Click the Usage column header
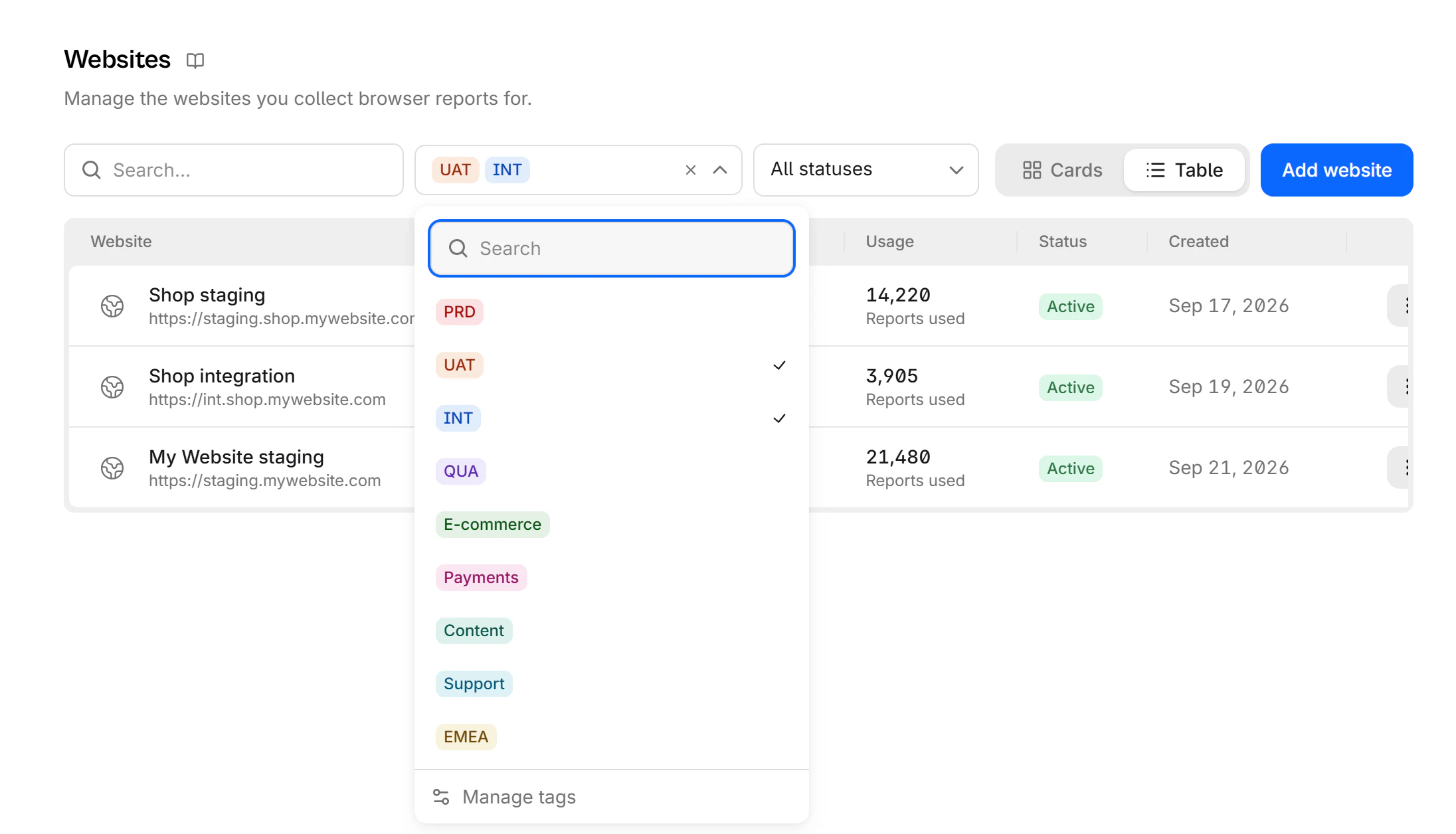This screenshot has height=834, width=1456. [889, 242]
